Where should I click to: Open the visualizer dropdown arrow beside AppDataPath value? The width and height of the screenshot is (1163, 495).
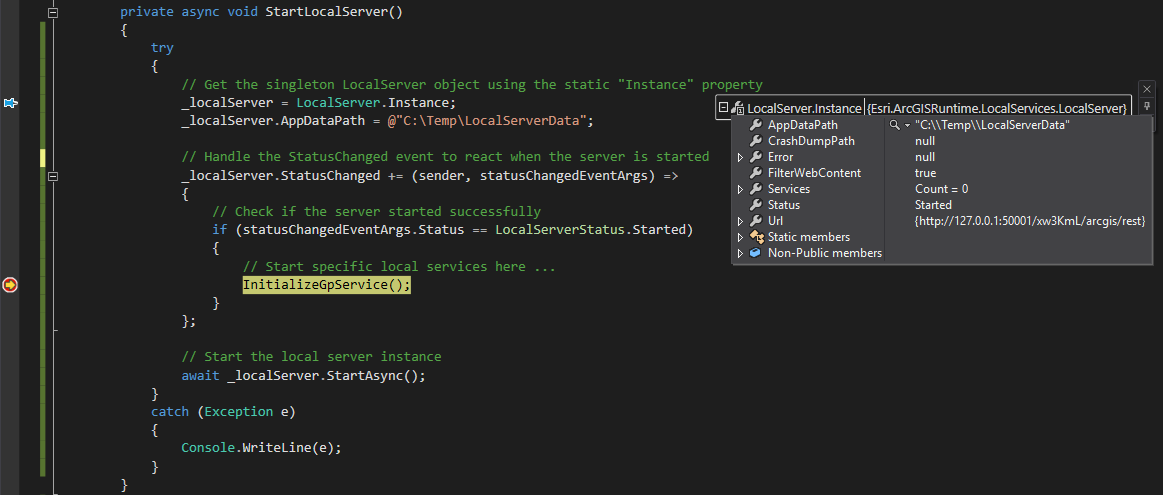(x=906, y=125)
